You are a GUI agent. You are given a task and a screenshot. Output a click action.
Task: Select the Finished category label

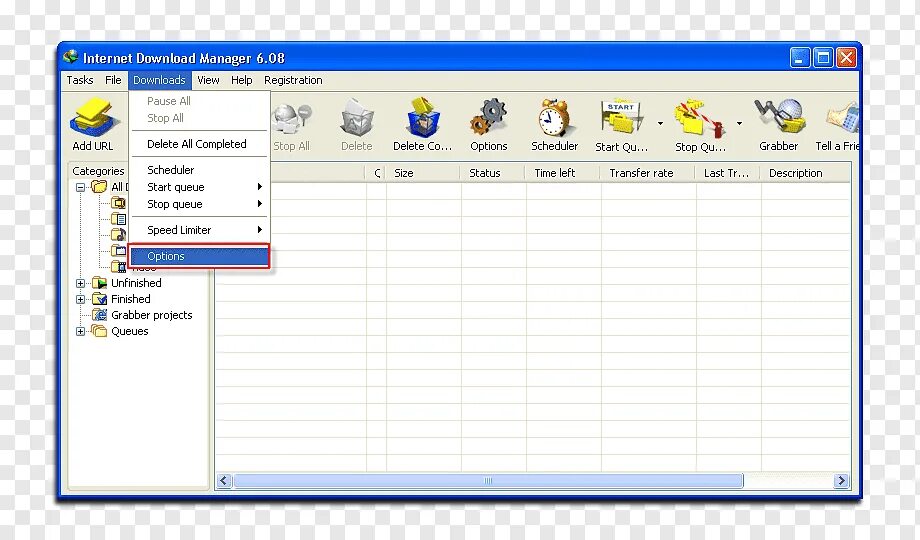[131, 299]
